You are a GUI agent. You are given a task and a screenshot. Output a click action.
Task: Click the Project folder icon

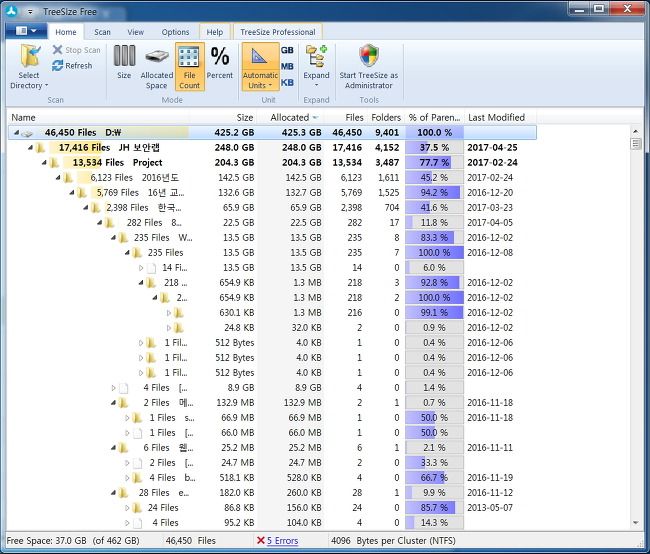(54, 163)
